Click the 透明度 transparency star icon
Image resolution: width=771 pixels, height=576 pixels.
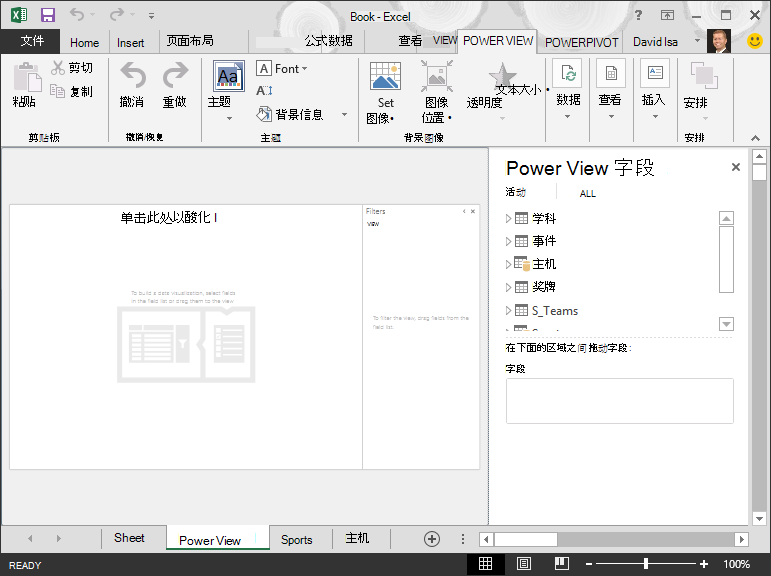tap(502, 76)
